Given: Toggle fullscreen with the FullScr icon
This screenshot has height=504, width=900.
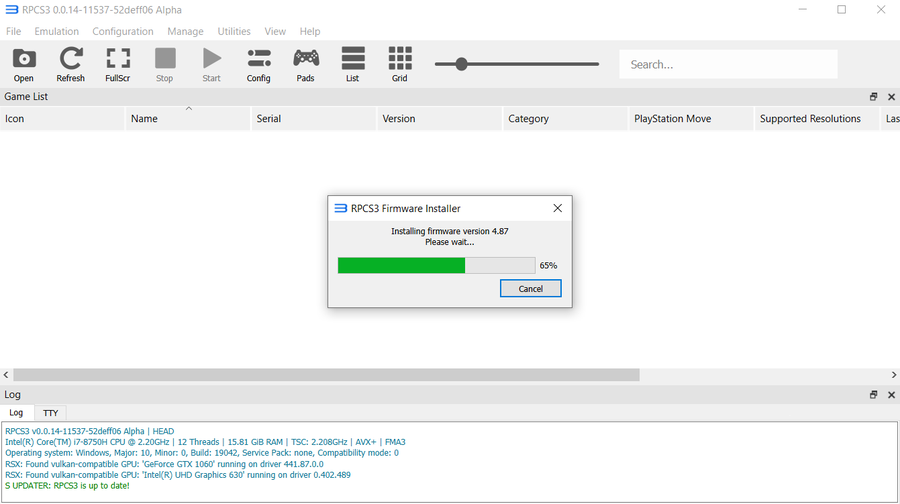Looking at the screenshot, I should point(118,64).
